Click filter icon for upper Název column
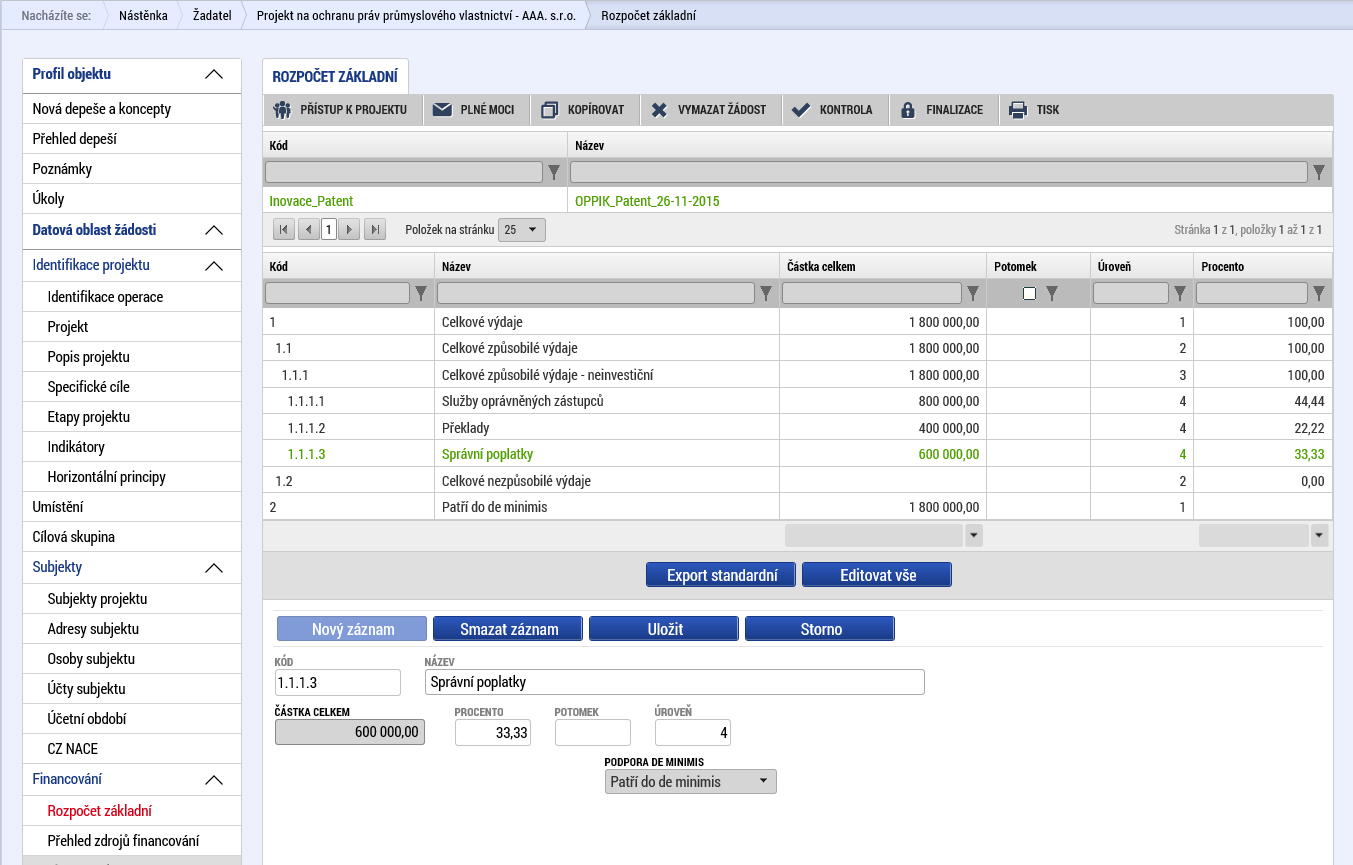The width and height of the screenshot is (1353, 865). (1319, 172)
